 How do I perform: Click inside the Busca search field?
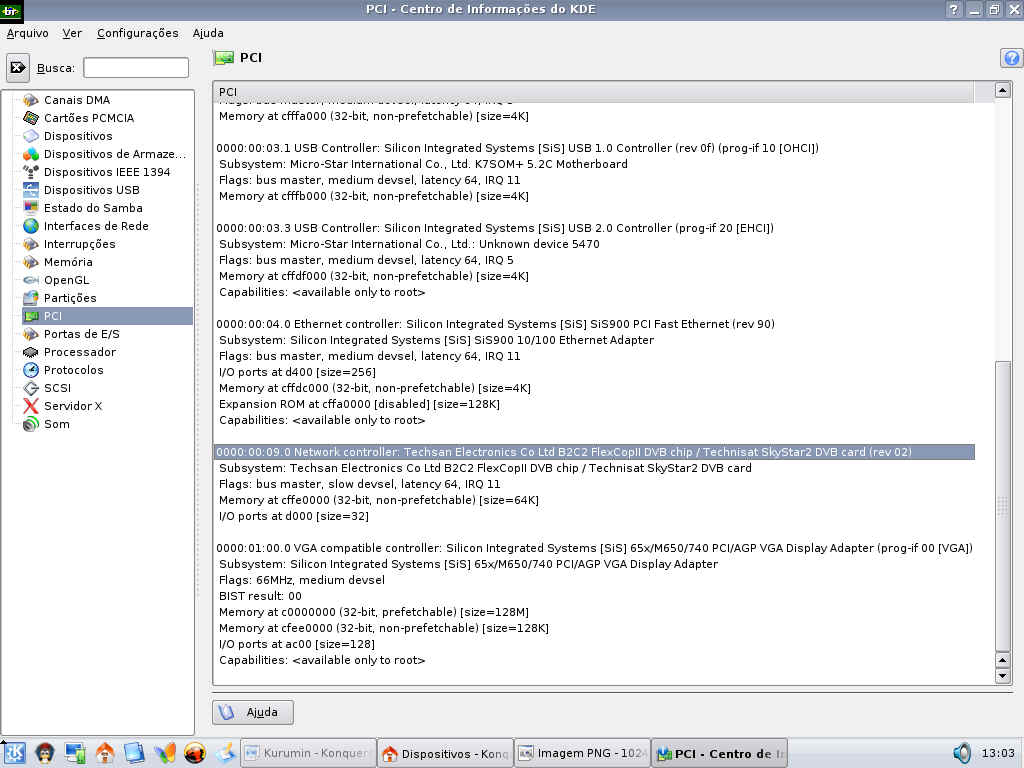136,68
